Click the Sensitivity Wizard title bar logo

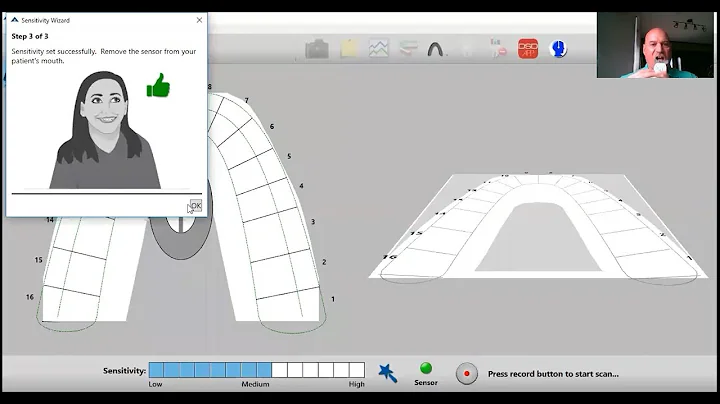(15, 20)
